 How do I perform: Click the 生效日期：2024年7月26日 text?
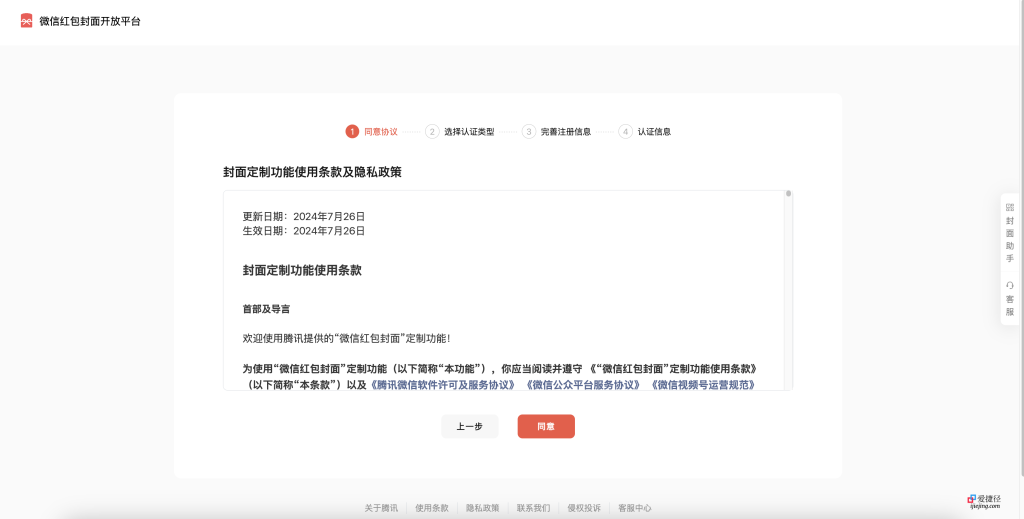click(304, 231)
